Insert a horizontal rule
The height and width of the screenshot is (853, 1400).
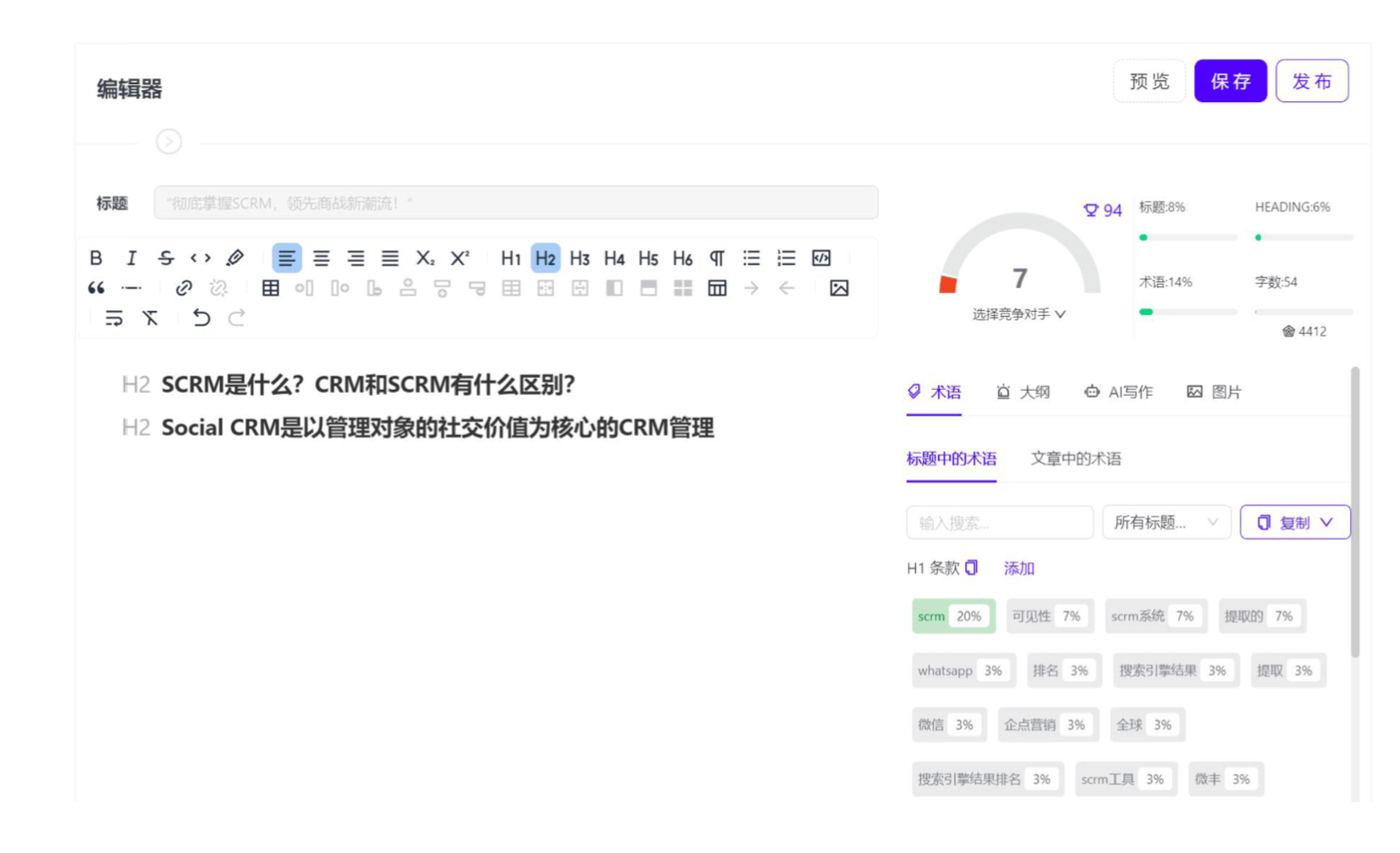131,288
